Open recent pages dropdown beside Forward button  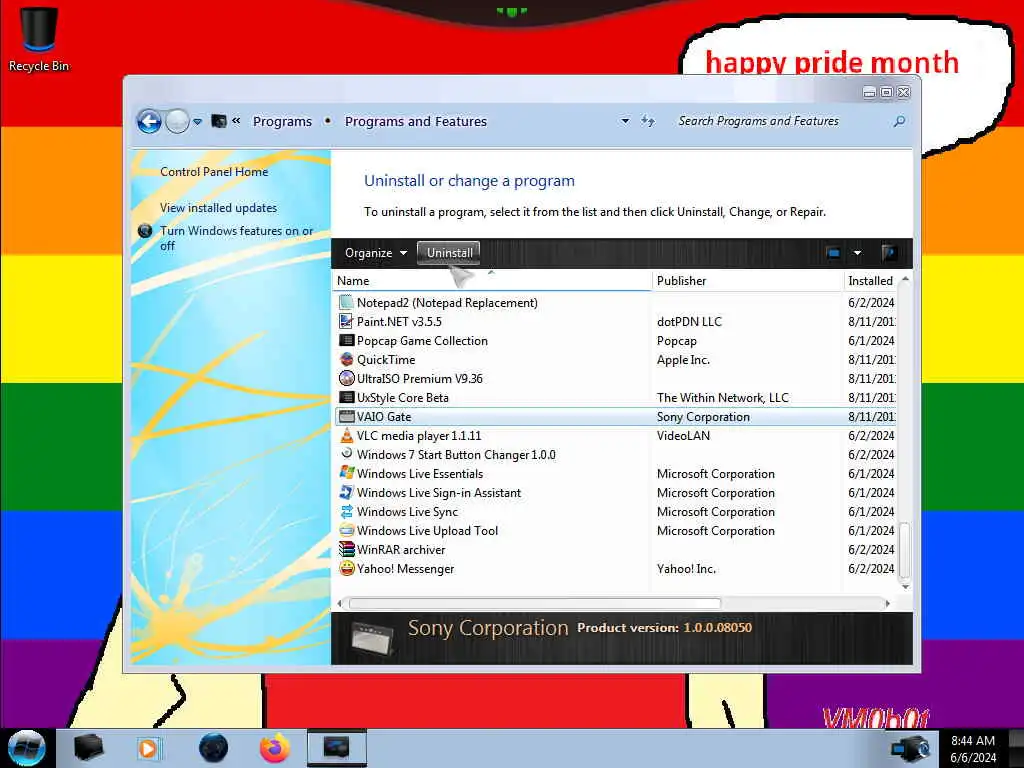[197, 121]
